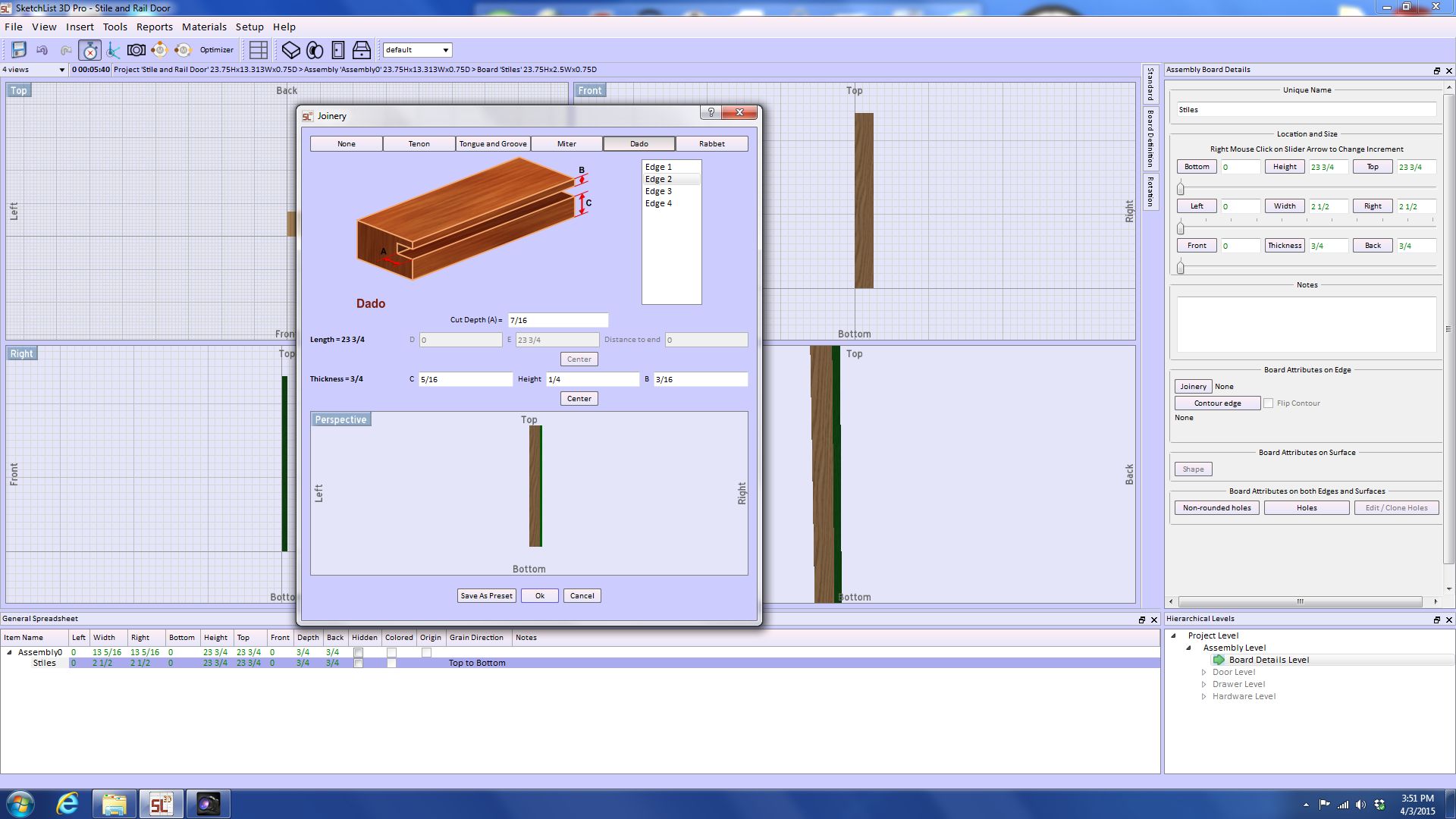The image size is (1456, 819).
Task: Click the Bottom position slider handle
Action: point(1180,189)
